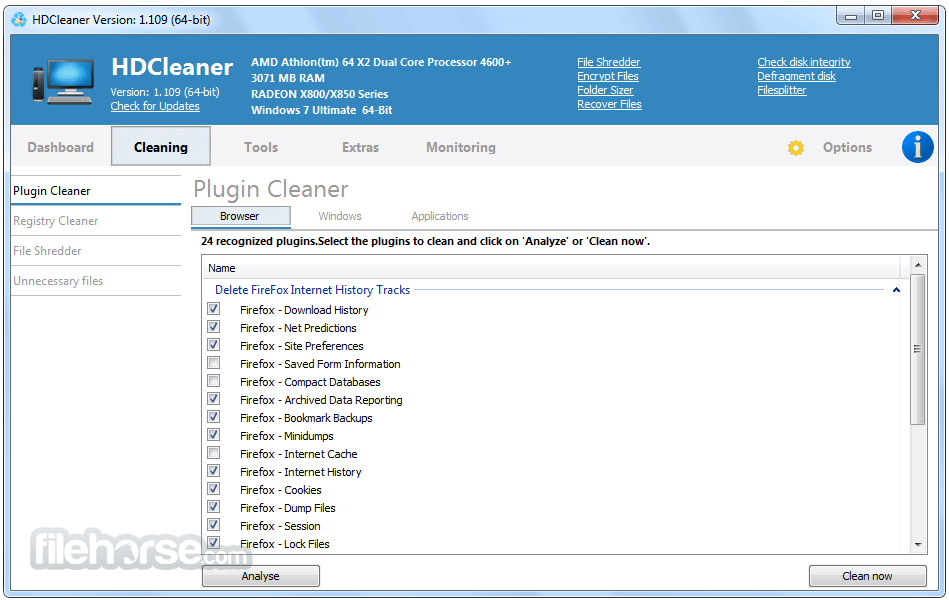Switch to the Tools tab
Screen dimensions: 949x600
click(x=261, y=147)
